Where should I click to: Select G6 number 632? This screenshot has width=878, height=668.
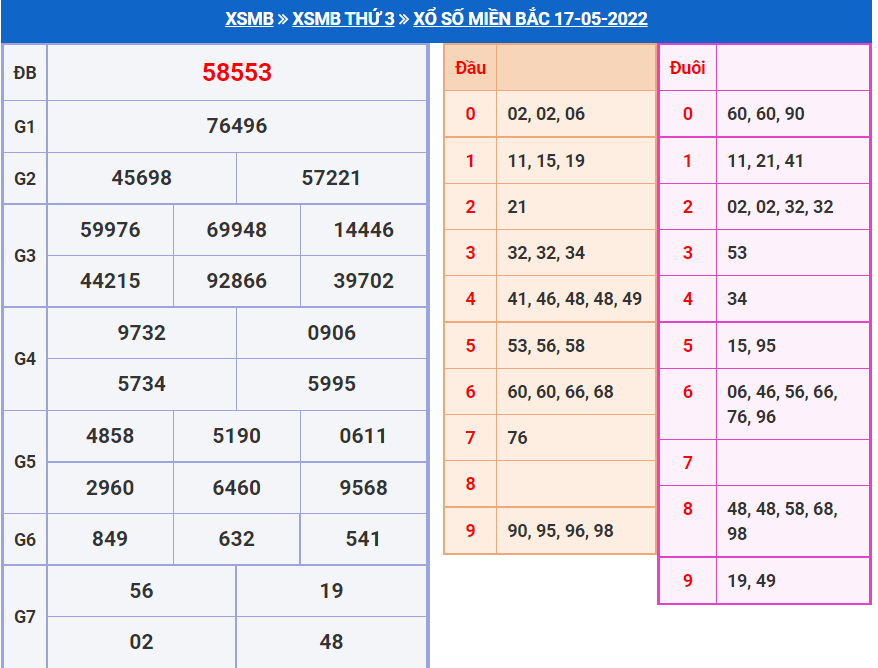click(x=237, y=539)
